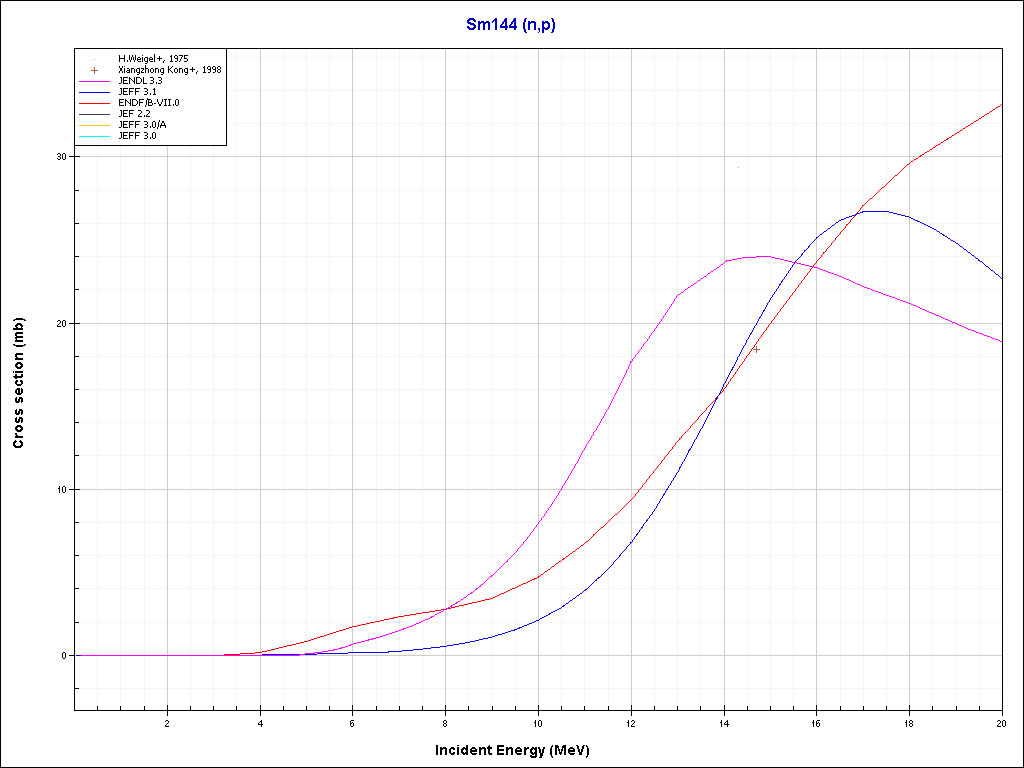
Task: Click the red plus marker in the legend
Action: 95,70
